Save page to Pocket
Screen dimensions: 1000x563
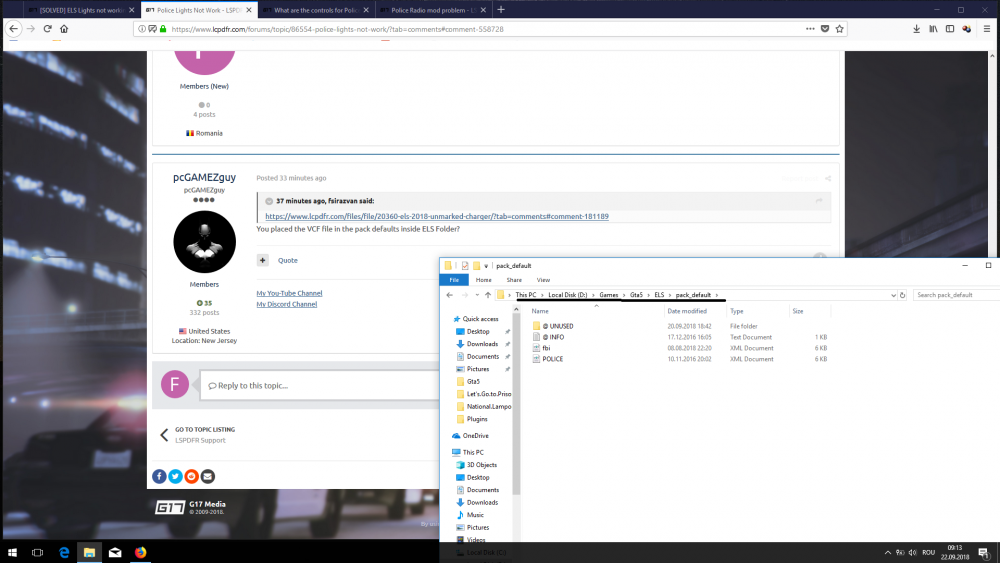[825, 29]
